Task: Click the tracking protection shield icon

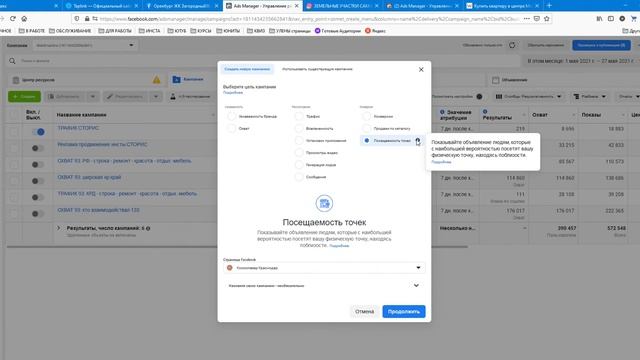Action: [77, 19]
